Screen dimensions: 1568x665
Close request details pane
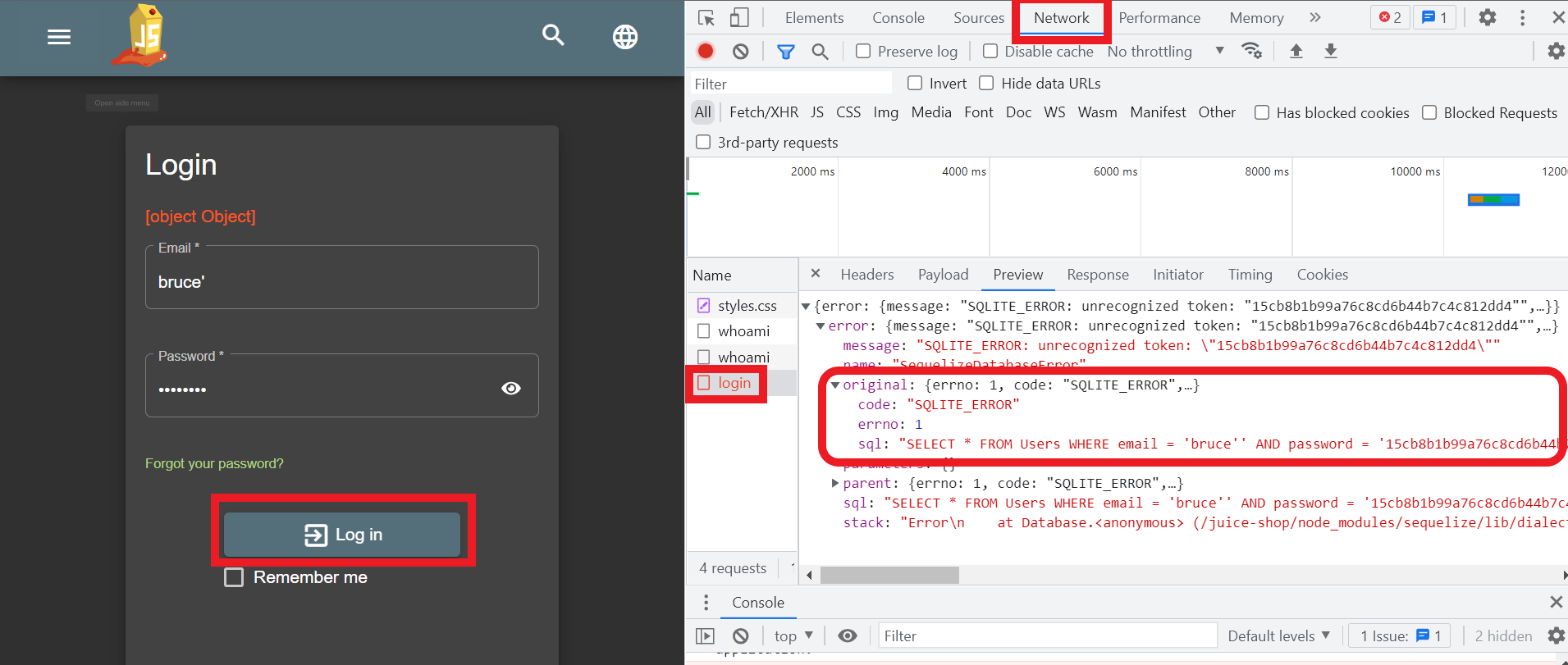tap(816, 274)
